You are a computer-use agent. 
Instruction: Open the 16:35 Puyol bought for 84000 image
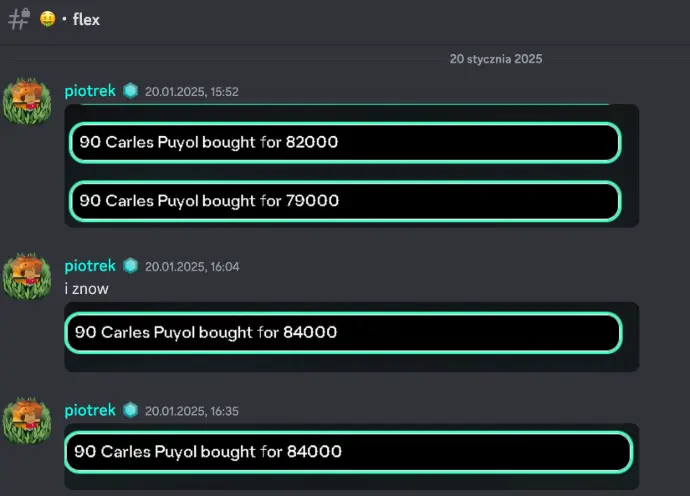(349, 452)
